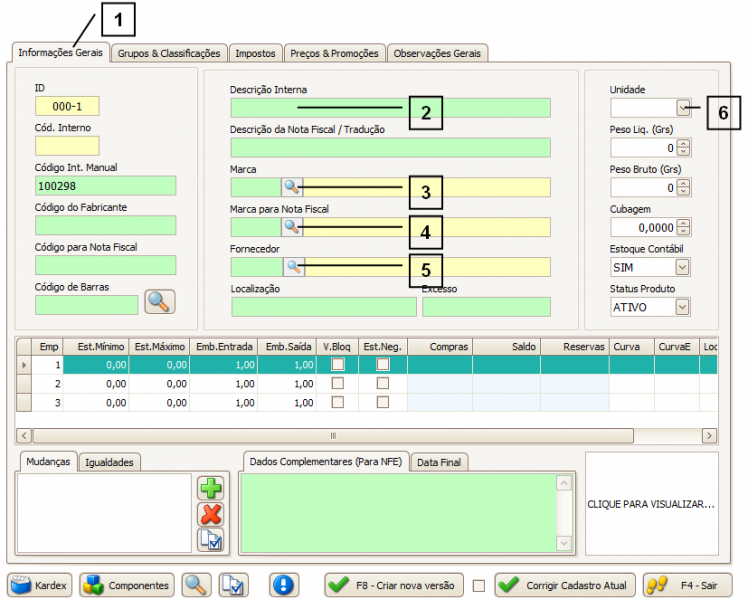Screen dimensions: 748x600
Task: Open the Preços & Promoções tab
Action: (x=334, y=53)
